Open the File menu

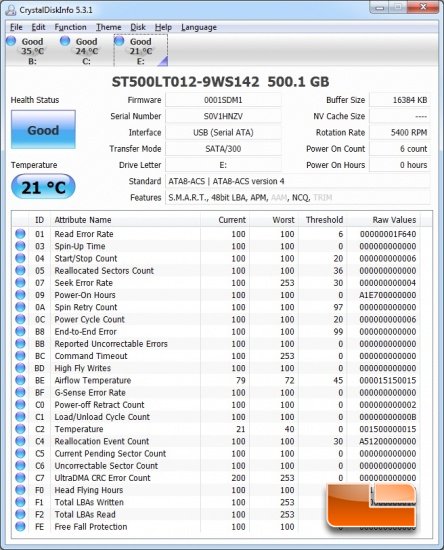click(16, 27)
